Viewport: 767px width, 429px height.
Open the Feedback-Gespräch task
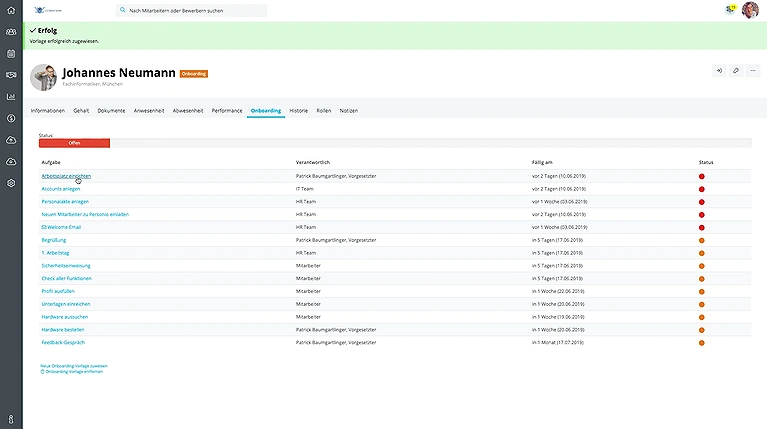coord(63,342)
